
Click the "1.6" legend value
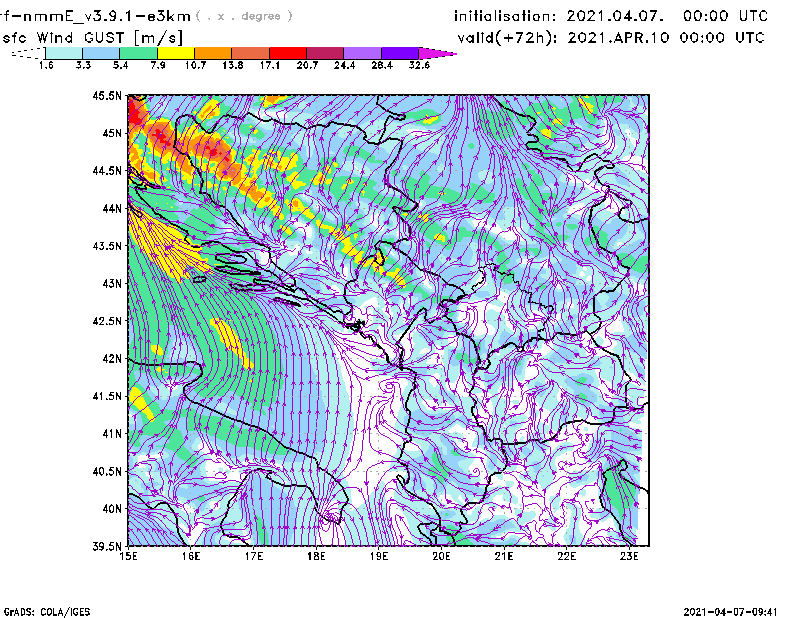pos(46,65)
